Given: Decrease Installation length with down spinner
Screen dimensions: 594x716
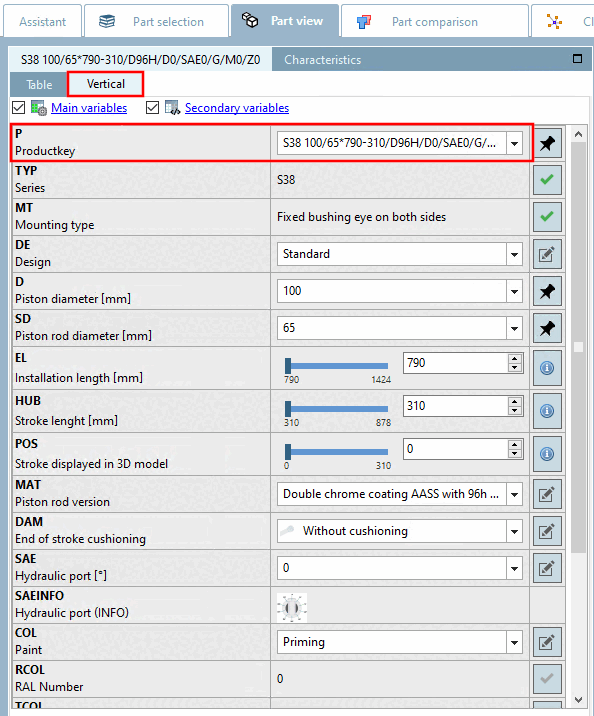Looking at the screenshot, I should (x=515, y=368).
